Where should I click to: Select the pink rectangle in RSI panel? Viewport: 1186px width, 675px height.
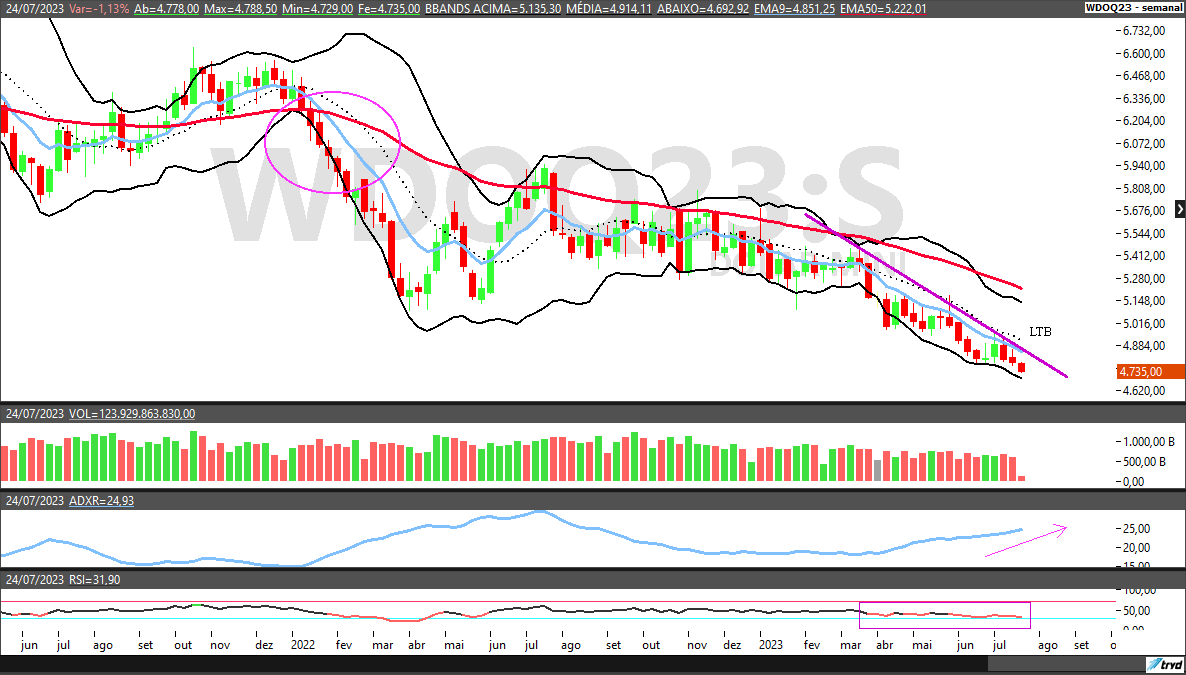click(x=944, y=615)
